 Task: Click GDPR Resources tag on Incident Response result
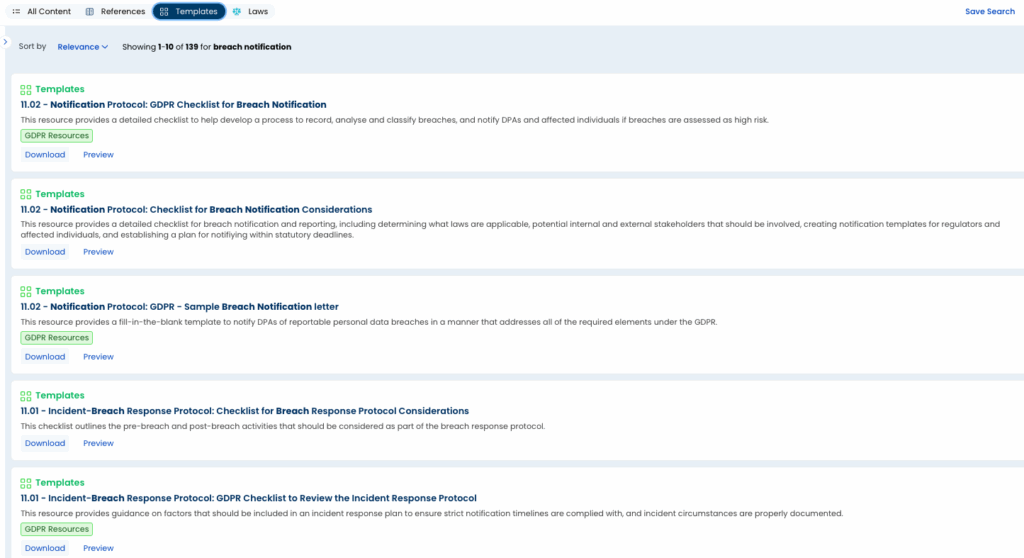tap(57, 529)
